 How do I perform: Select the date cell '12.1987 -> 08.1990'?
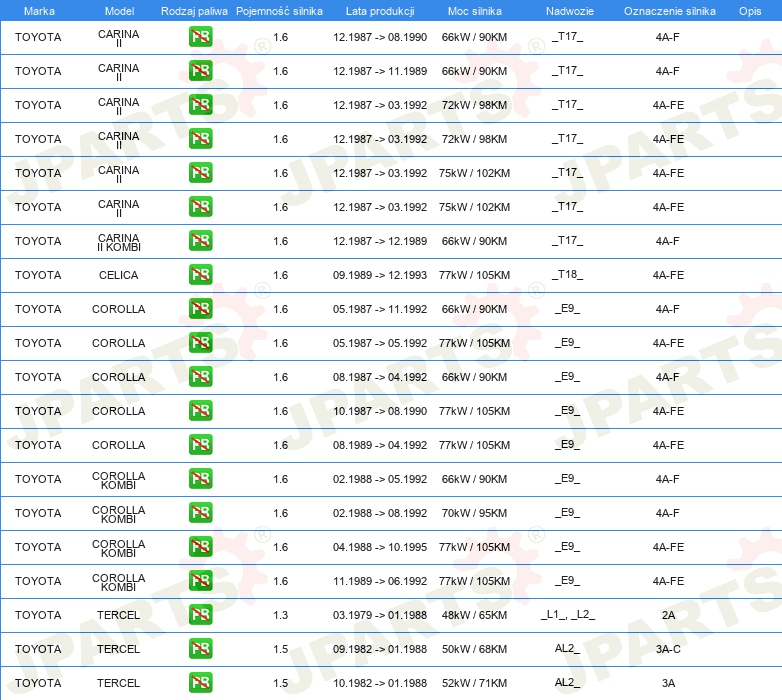(x=380, y=37)
